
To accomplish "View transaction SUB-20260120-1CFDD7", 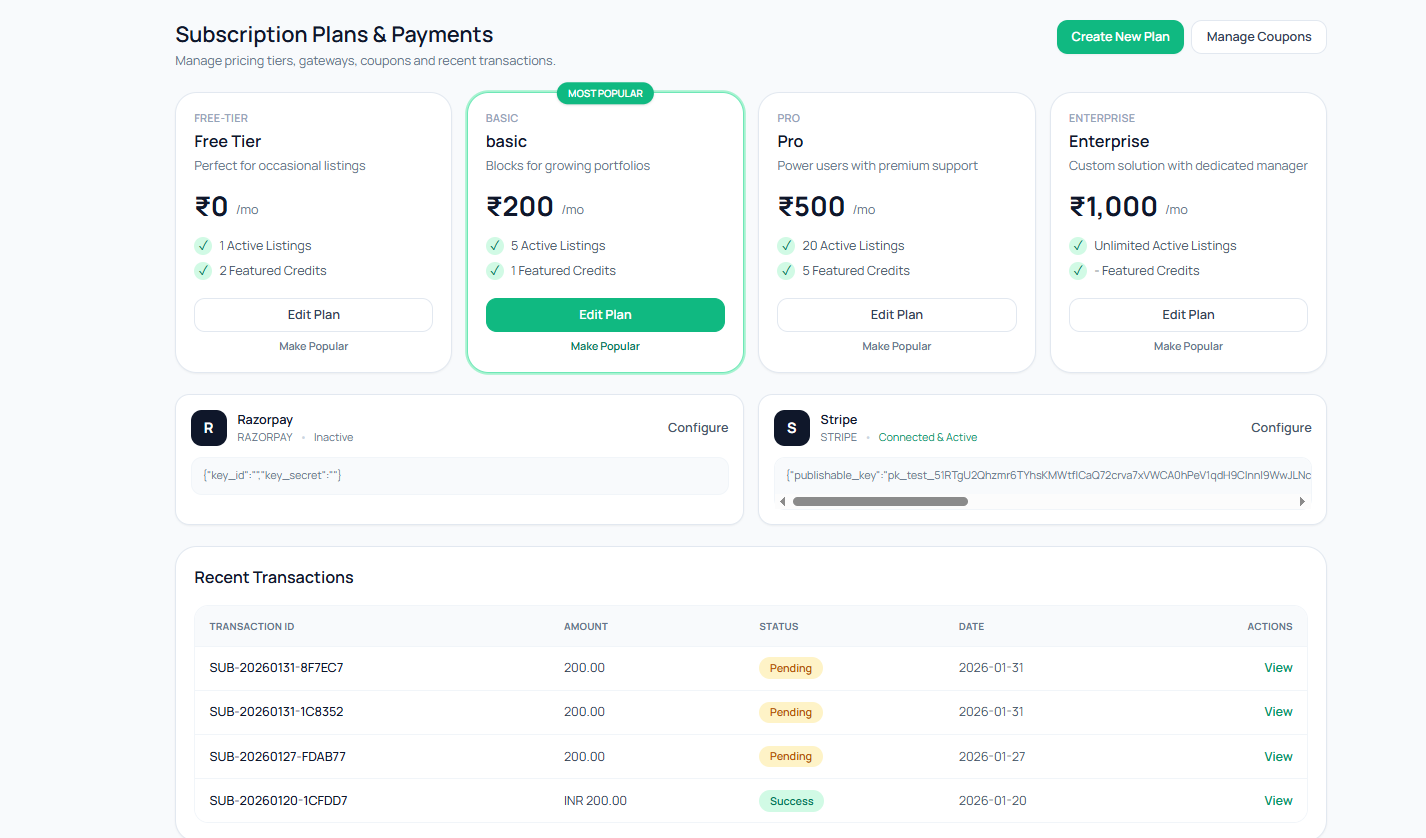I will click(x=1278, y=800).
